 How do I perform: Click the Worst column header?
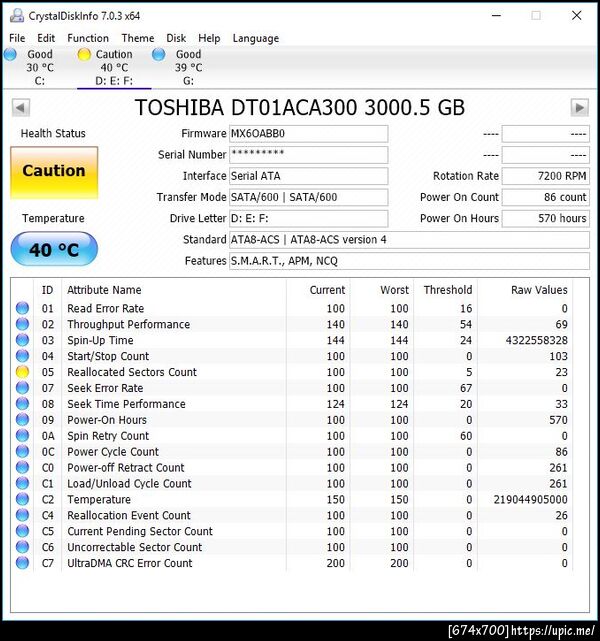pos(382,290)
